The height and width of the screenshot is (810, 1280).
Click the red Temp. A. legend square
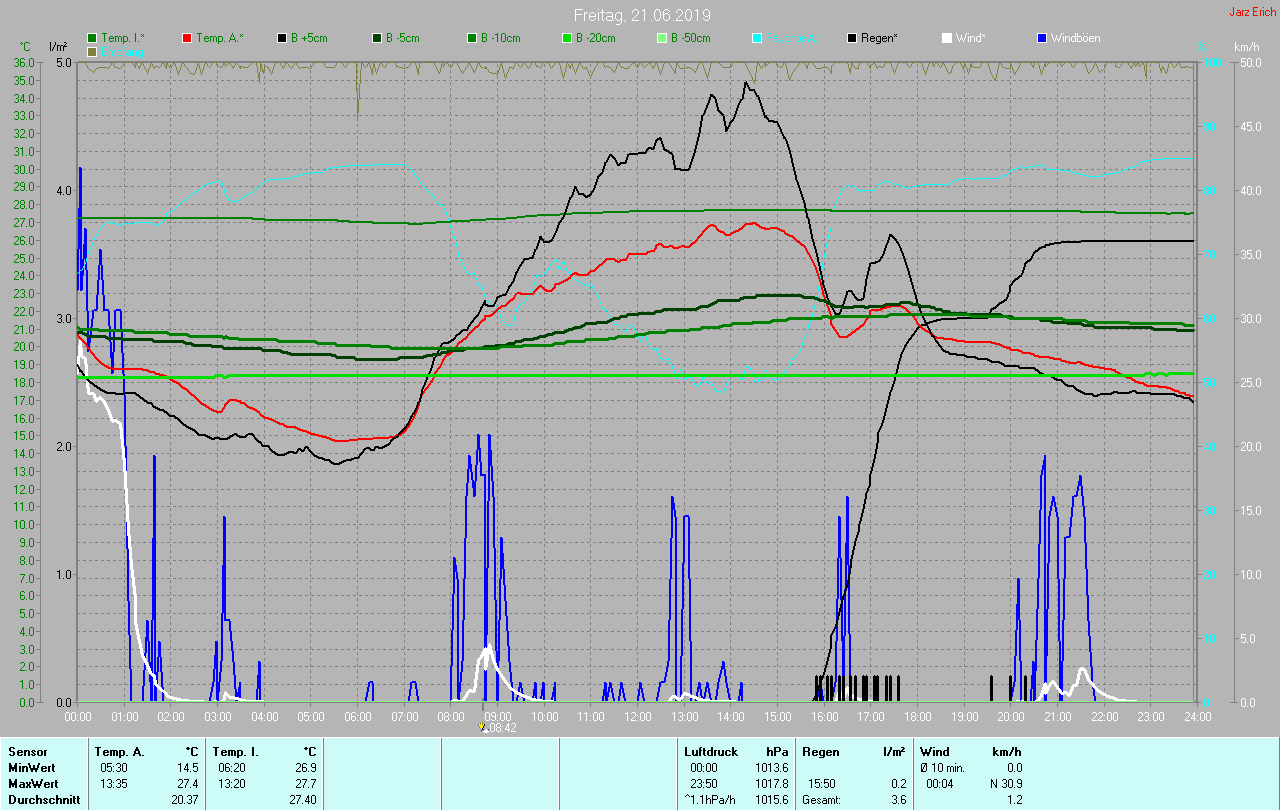(x=187, y=38)
